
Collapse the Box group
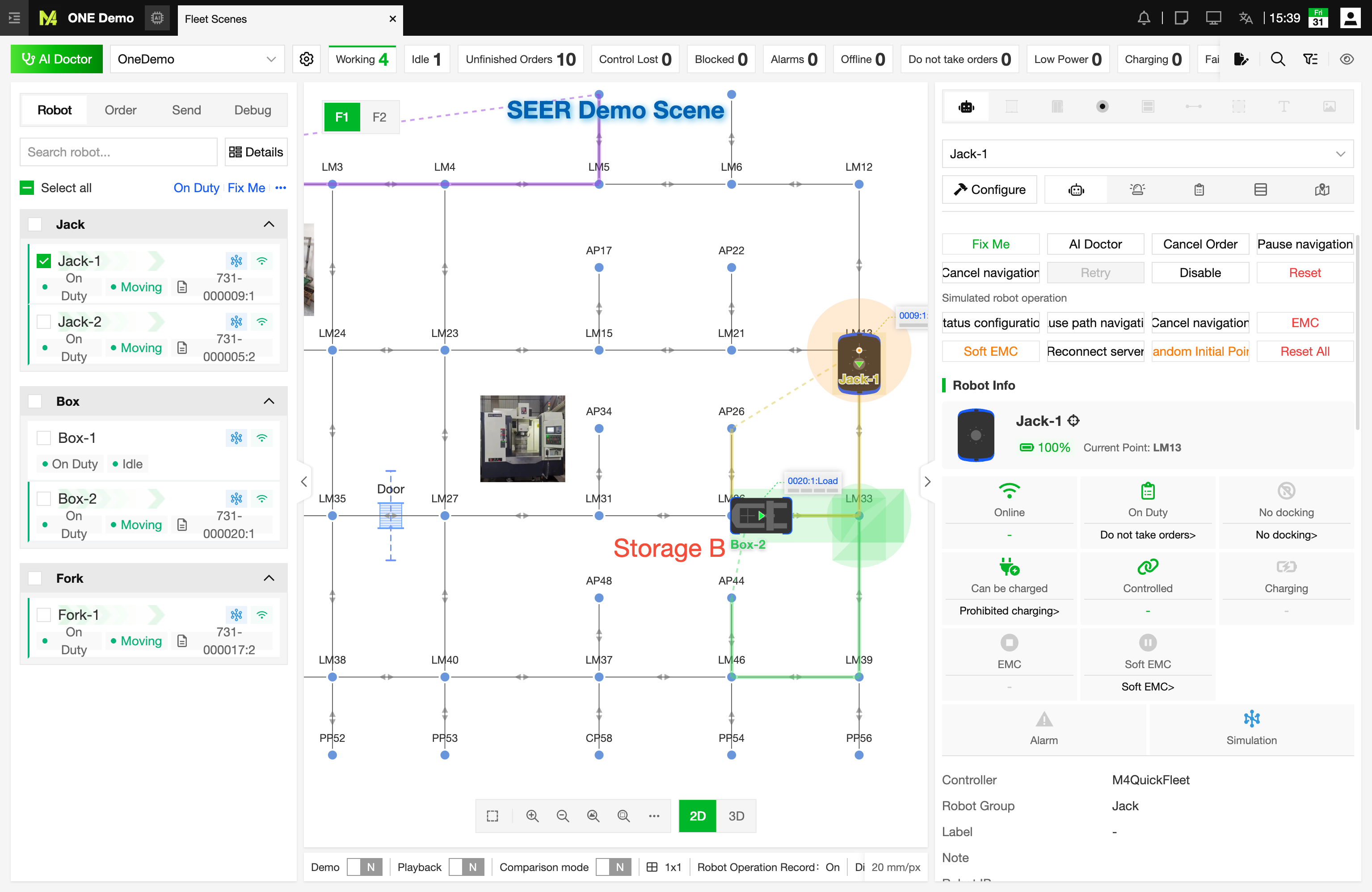269,401
